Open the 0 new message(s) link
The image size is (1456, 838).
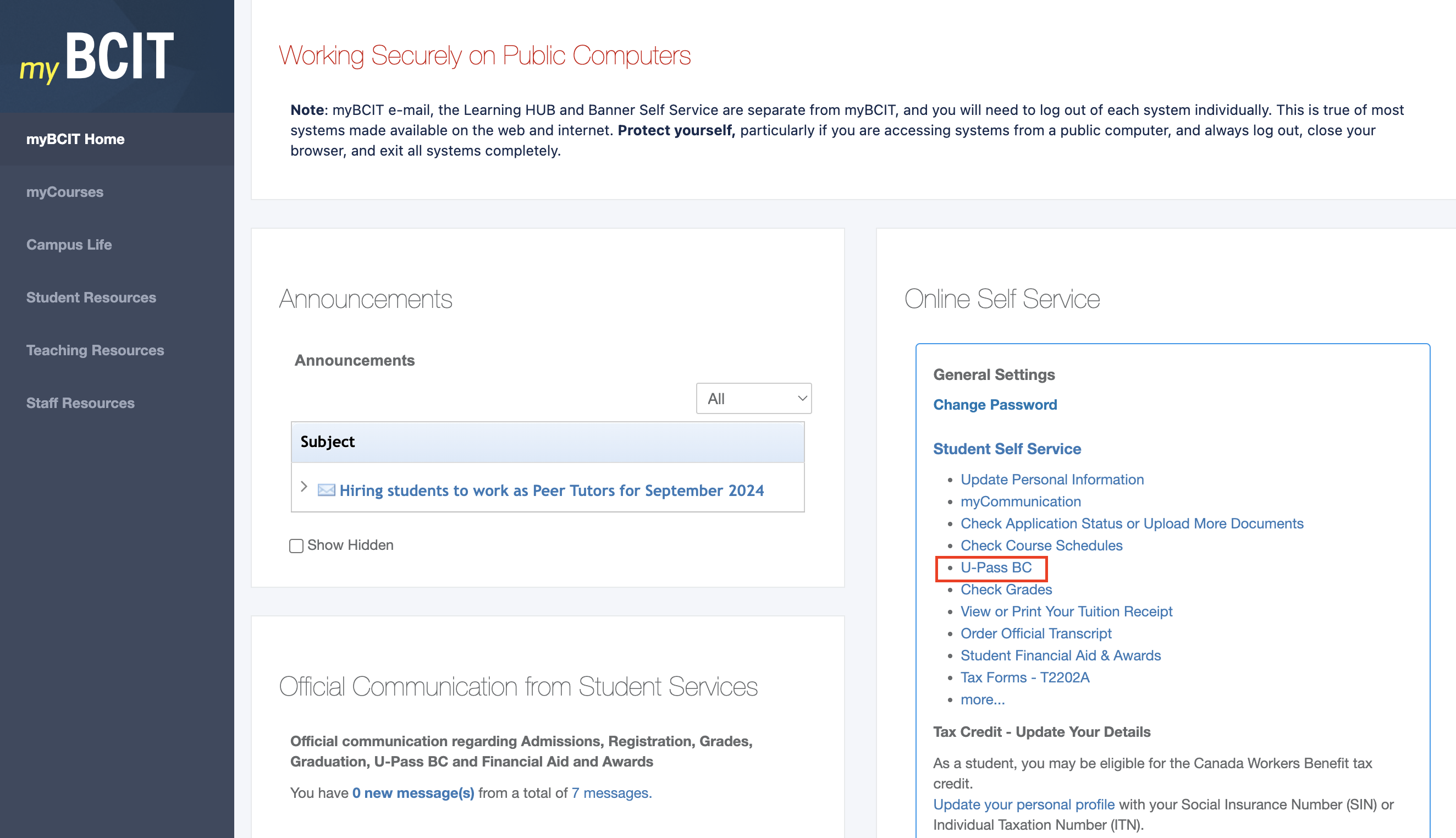coord(413,792)
